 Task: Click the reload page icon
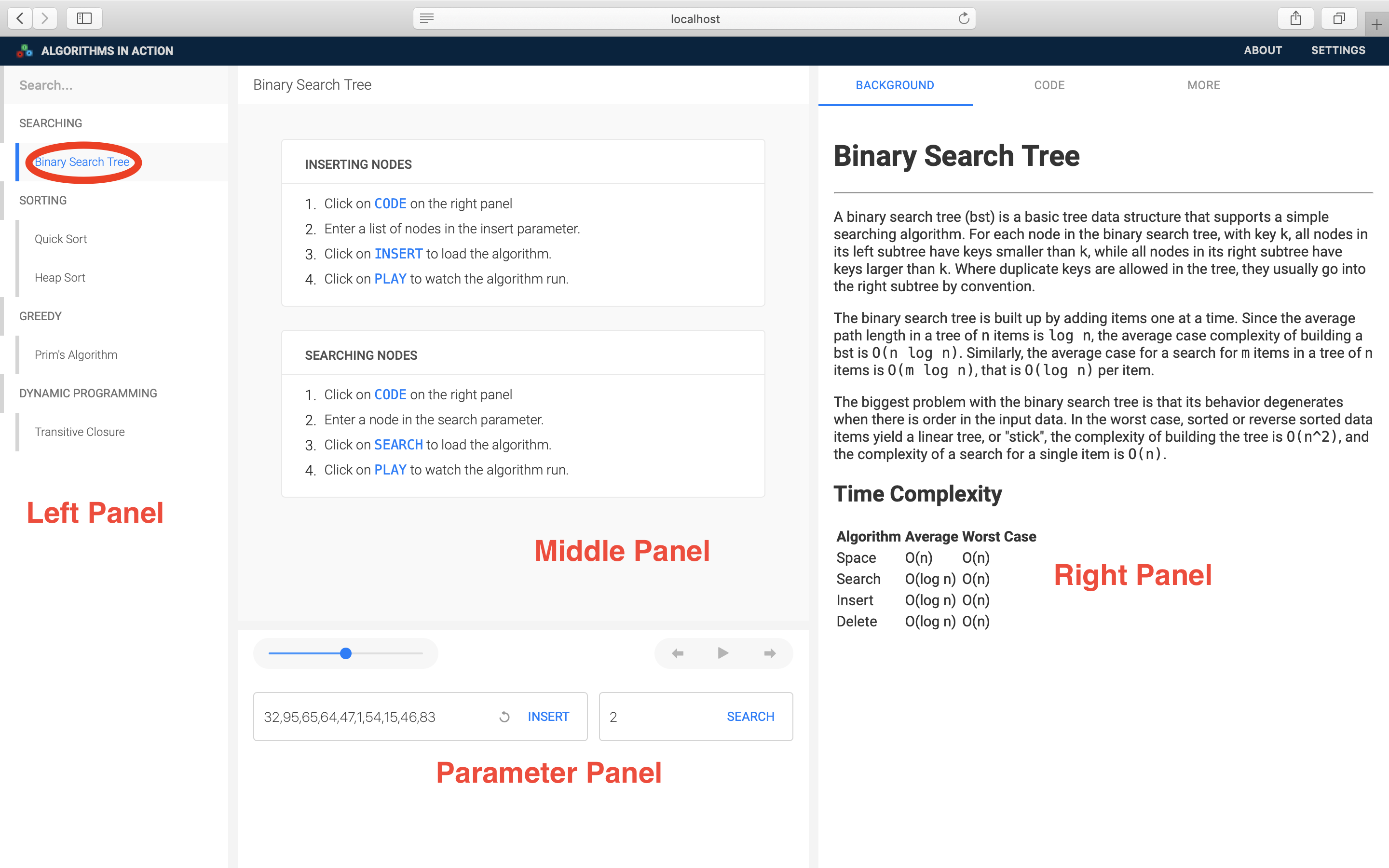point(964,18)
